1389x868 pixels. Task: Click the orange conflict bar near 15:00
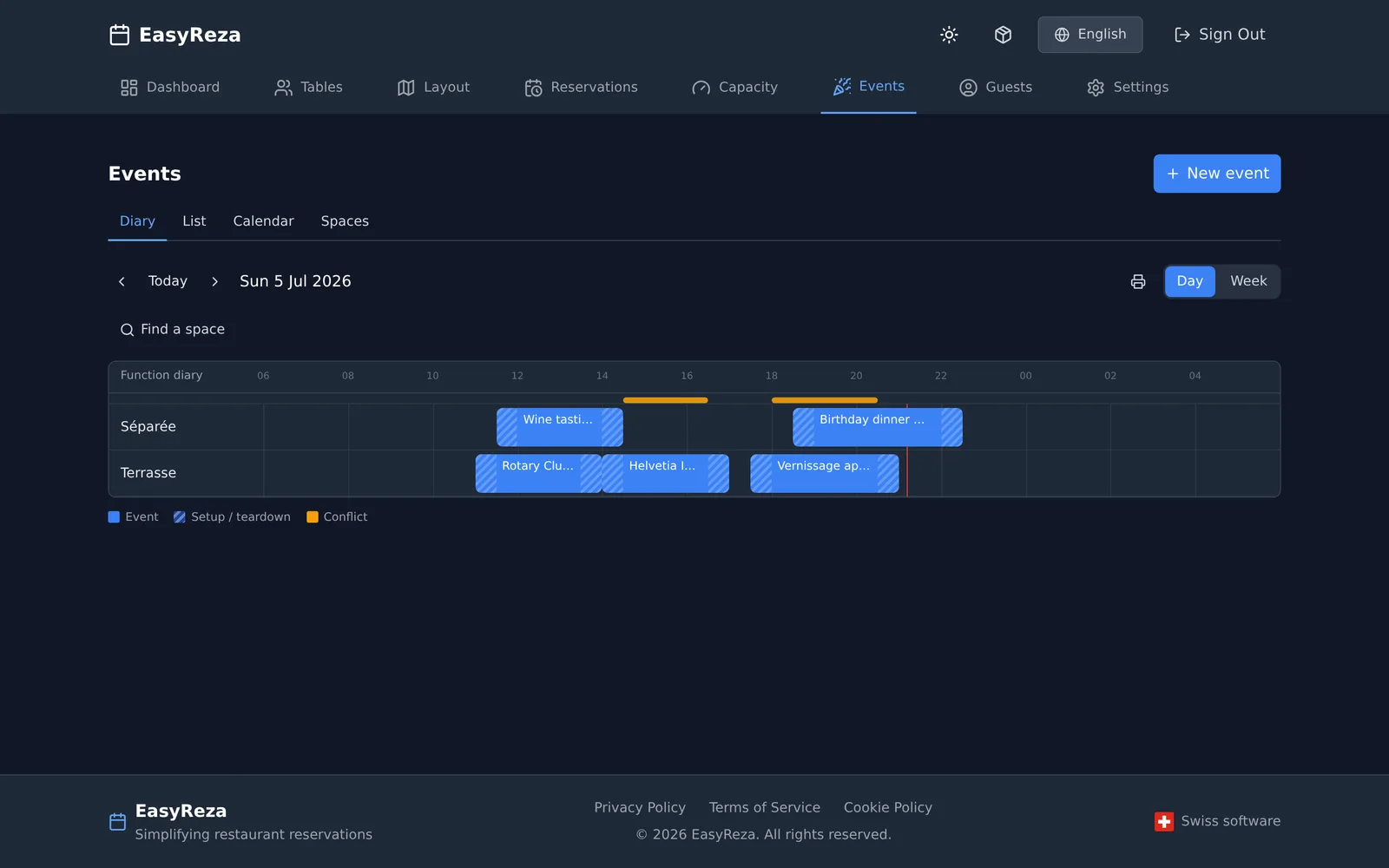[x=666, y=400]
